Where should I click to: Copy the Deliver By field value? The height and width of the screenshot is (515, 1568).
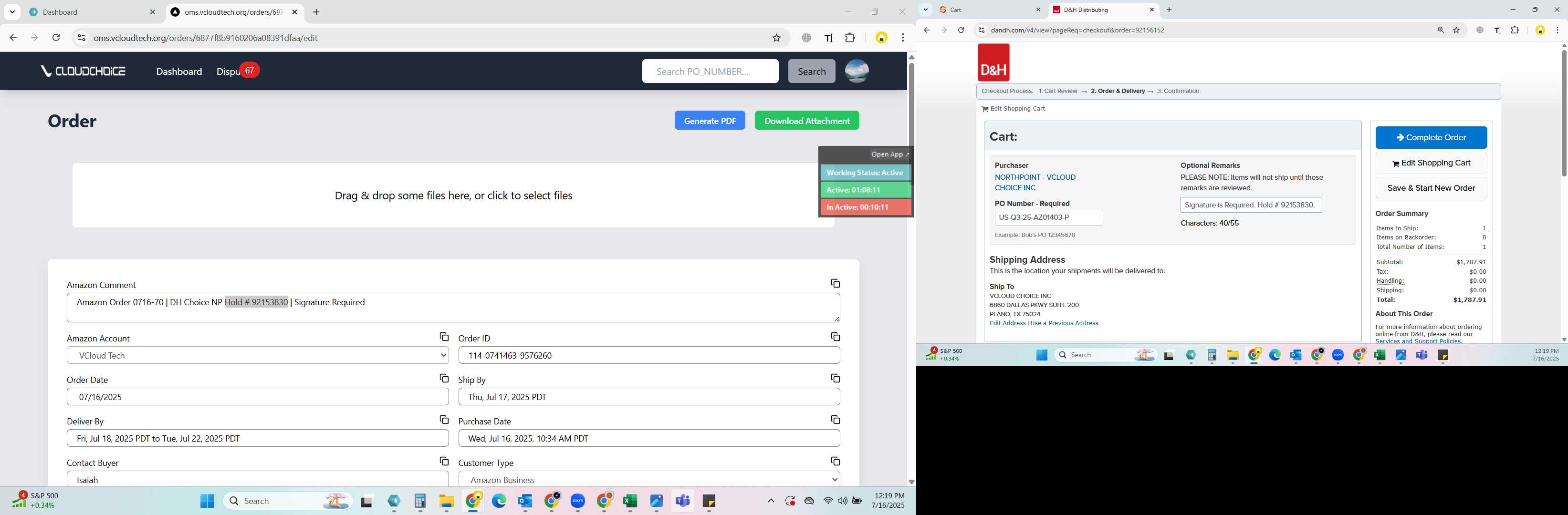coord(444,420)
